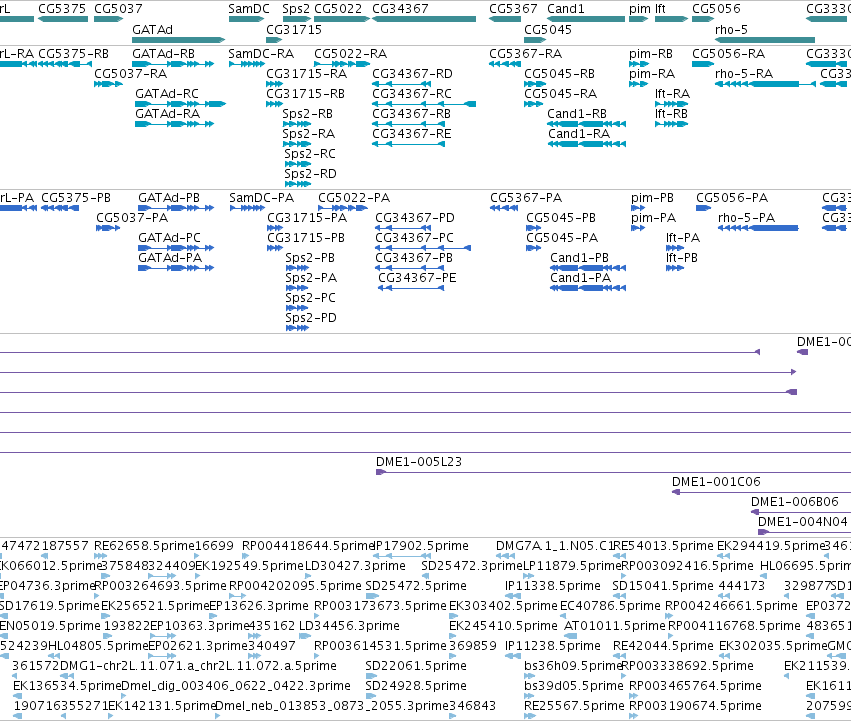Open the RE25567.5prime EST label
This screenshot has width=851, height=721.
click(x=575, y=706)
